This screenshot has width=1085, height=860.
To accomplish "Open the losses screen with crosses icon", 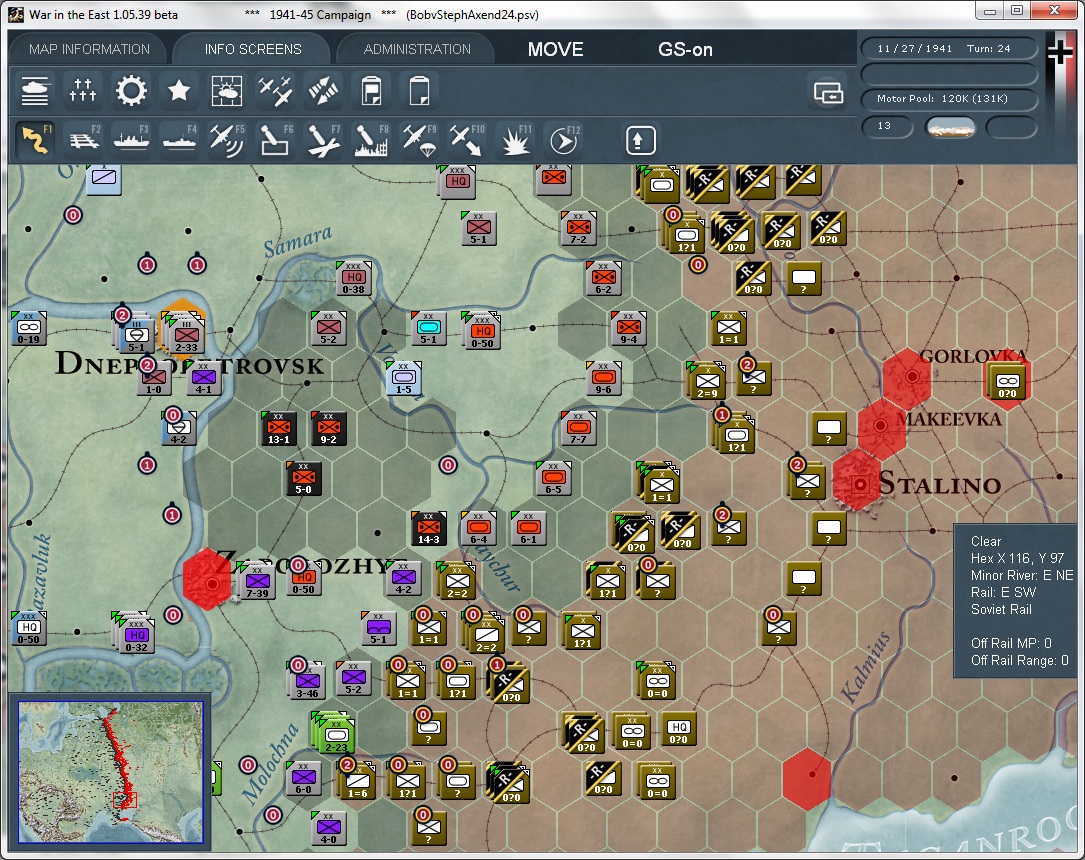I will [x=83, y=91].
